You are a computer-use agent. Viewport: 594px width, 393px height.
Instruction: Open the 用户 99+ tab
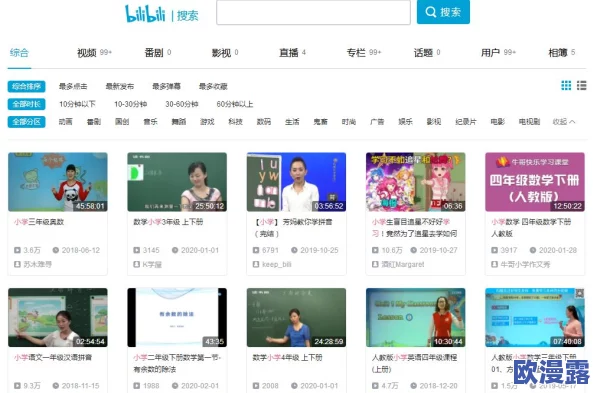coord(498,53)
